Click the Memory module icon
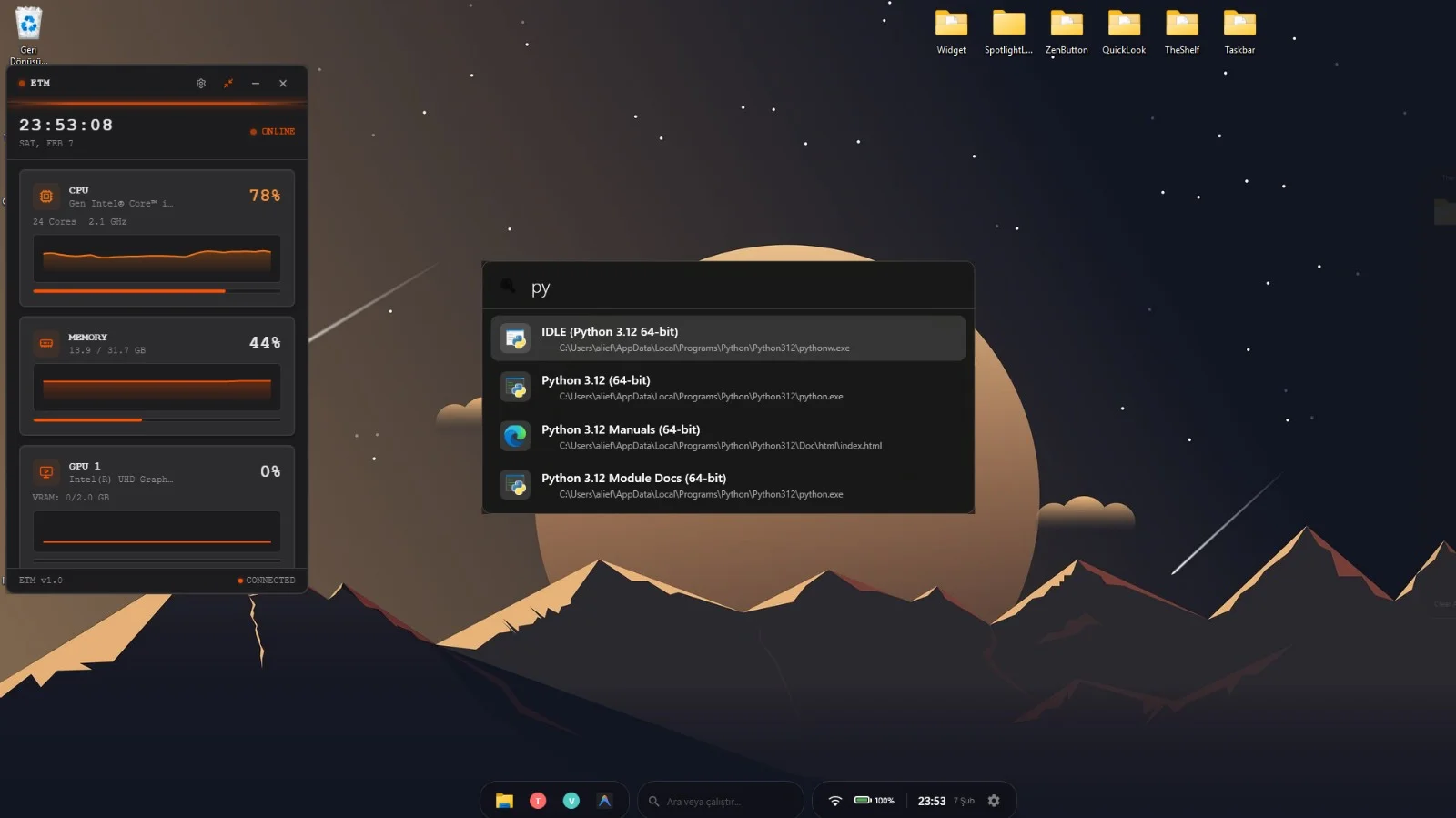This screenshot has height=818, width=1456. [x=46, y=343]
